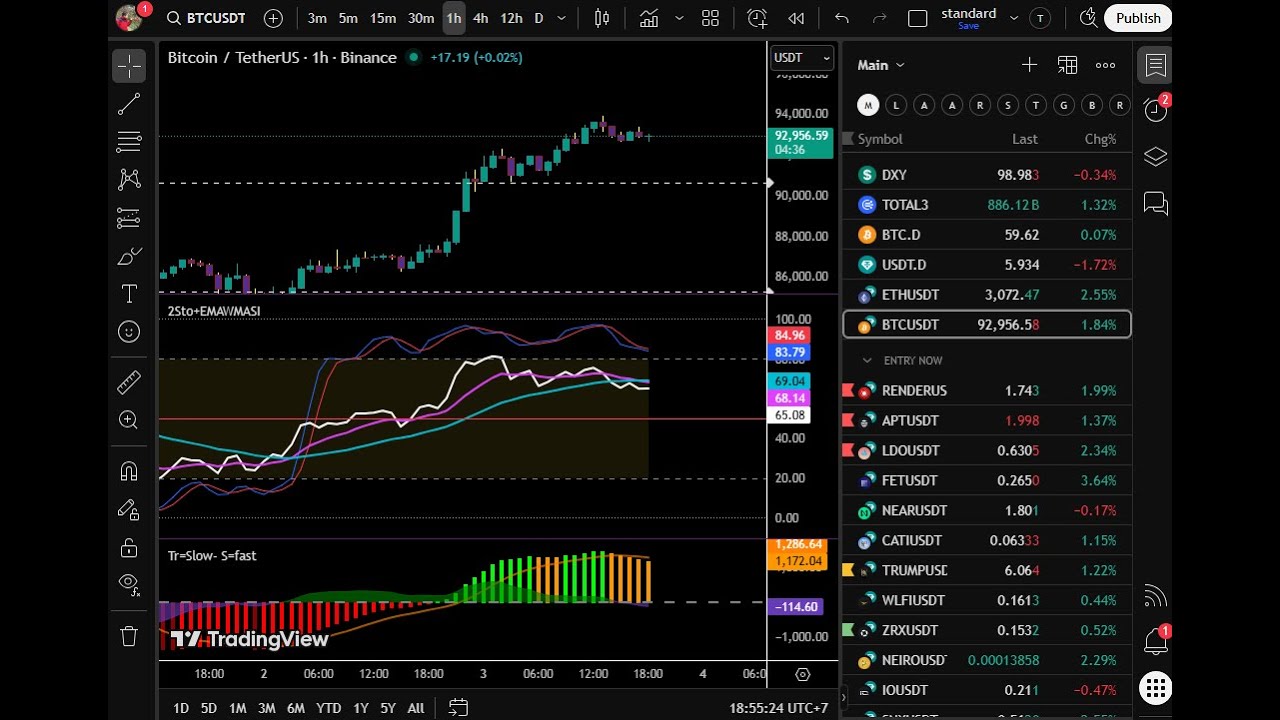The height and width of the screenshot is (720, 1280).
Task: Open the candlestick chart type selector
Action: tap(602, 18)
